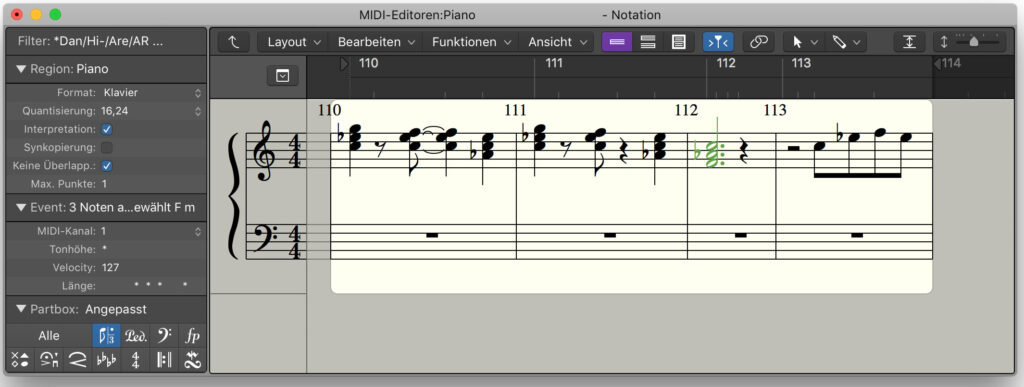Switch to page view mode

pos(679,42)
